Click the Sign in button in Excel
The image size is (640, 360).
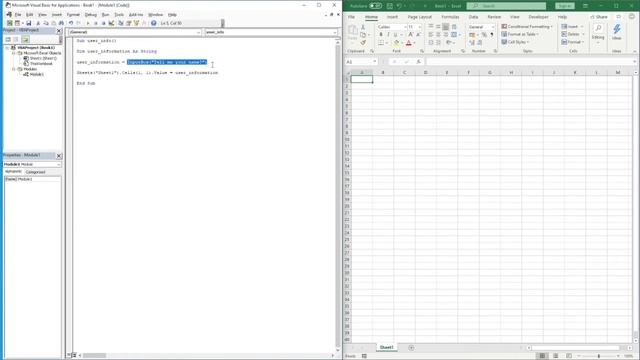coord(565,6)
